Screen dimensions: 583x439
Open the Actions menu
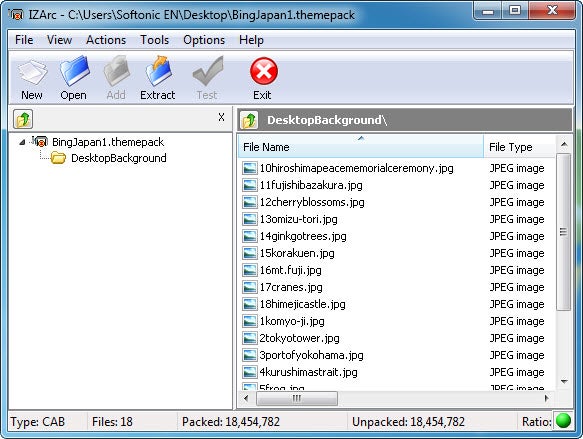106,40
